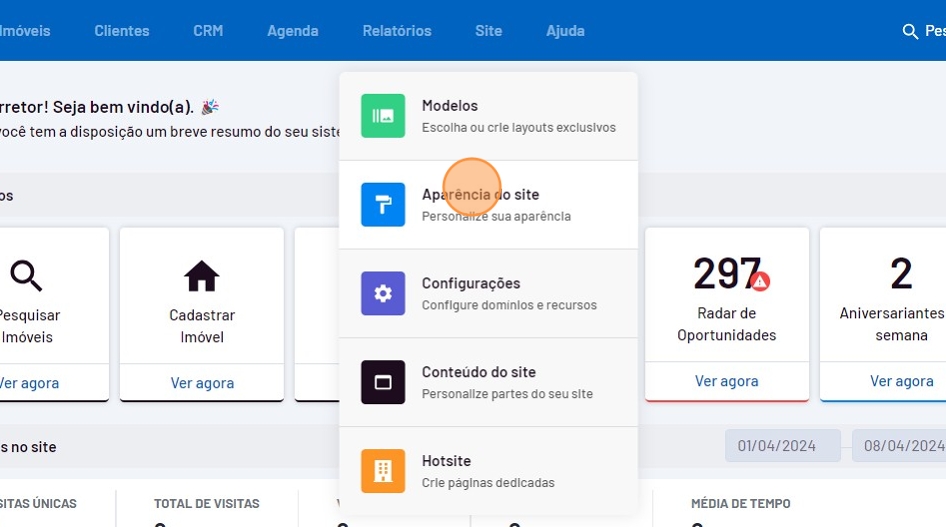Expand the Site menu in navigation
Image resolution: width=946 pixels, height=527 pixels.
point(488,31)
